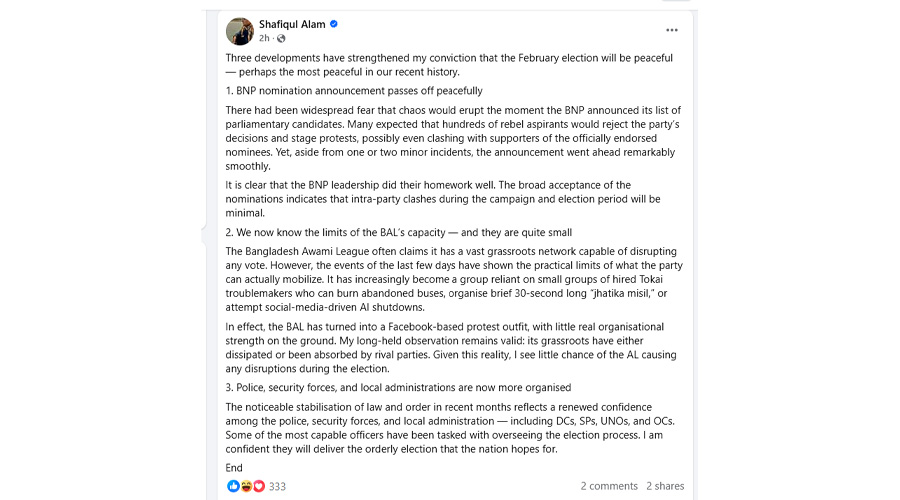Open Shafiqul Alam's profile picture
Viewport: 900px width, 500px height.
[x=240, y=31]
